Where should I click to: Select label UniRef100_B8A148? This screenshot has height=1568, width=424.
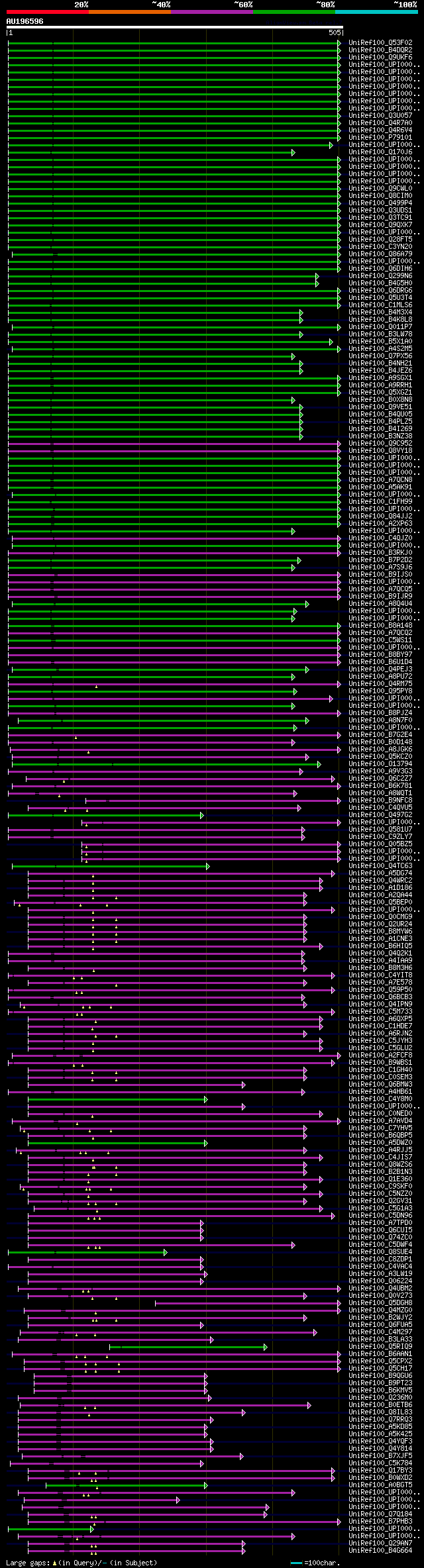380,626
